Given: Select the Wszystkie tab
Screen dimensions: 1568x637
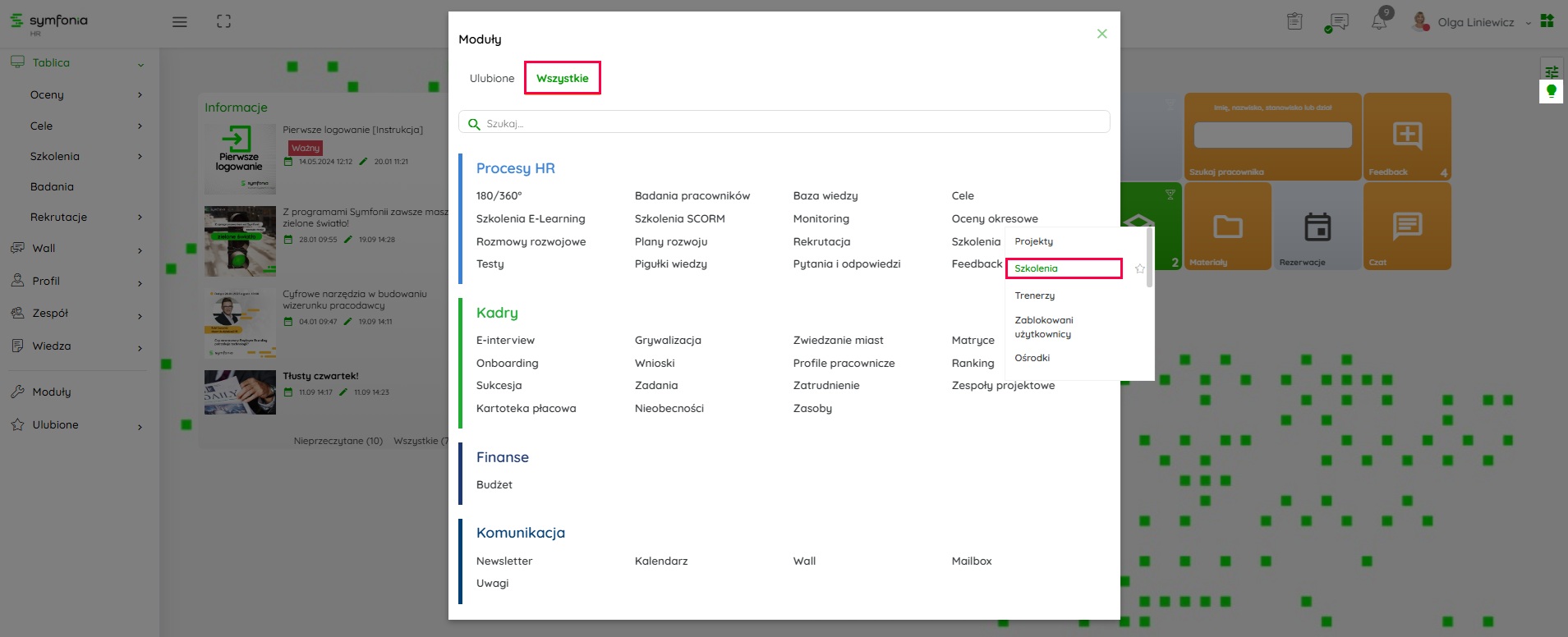Looking at the screenshot, I should click(562, 79).
